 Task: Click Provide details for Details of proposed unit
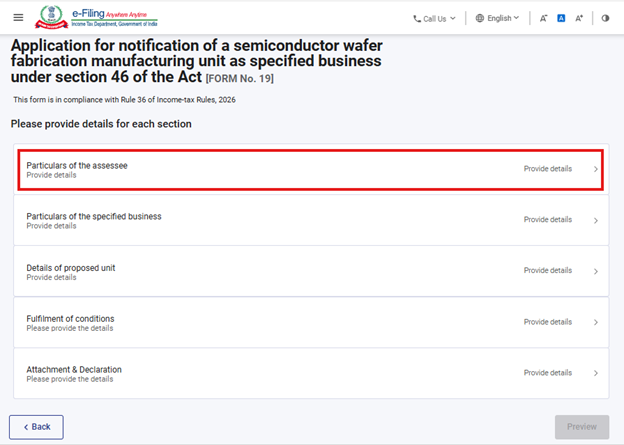[x=548, y=271]
